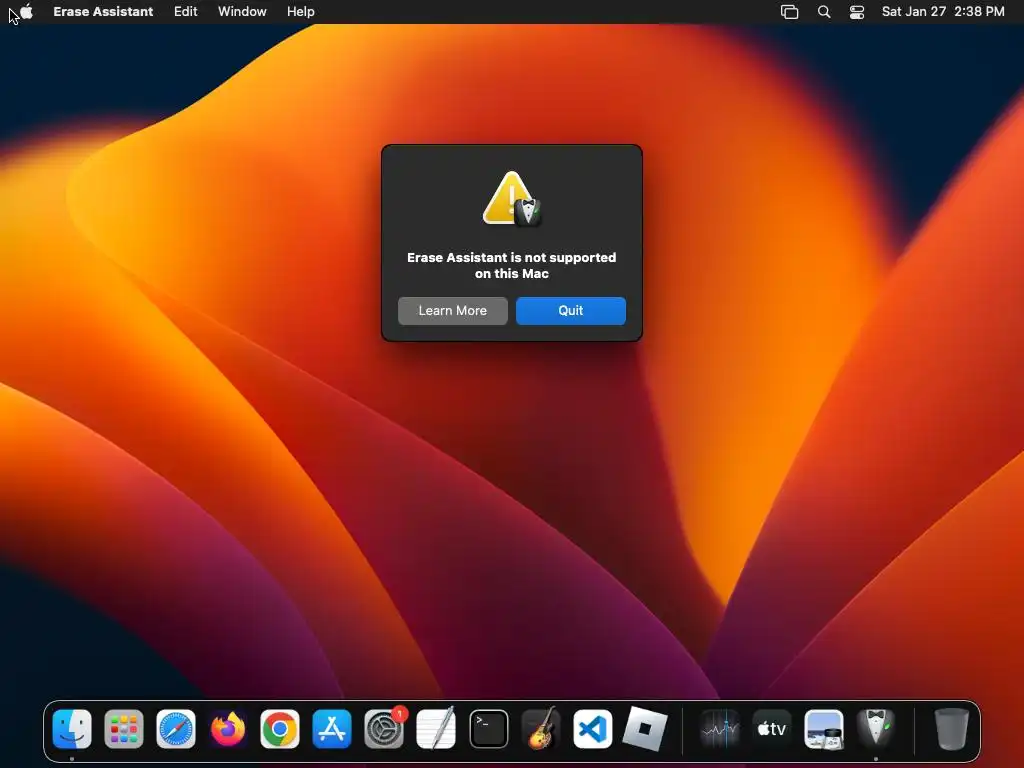This screenshot has height=768, width=1024.
Task: Open the App Store icon
Action: click(x=332, y=729)
